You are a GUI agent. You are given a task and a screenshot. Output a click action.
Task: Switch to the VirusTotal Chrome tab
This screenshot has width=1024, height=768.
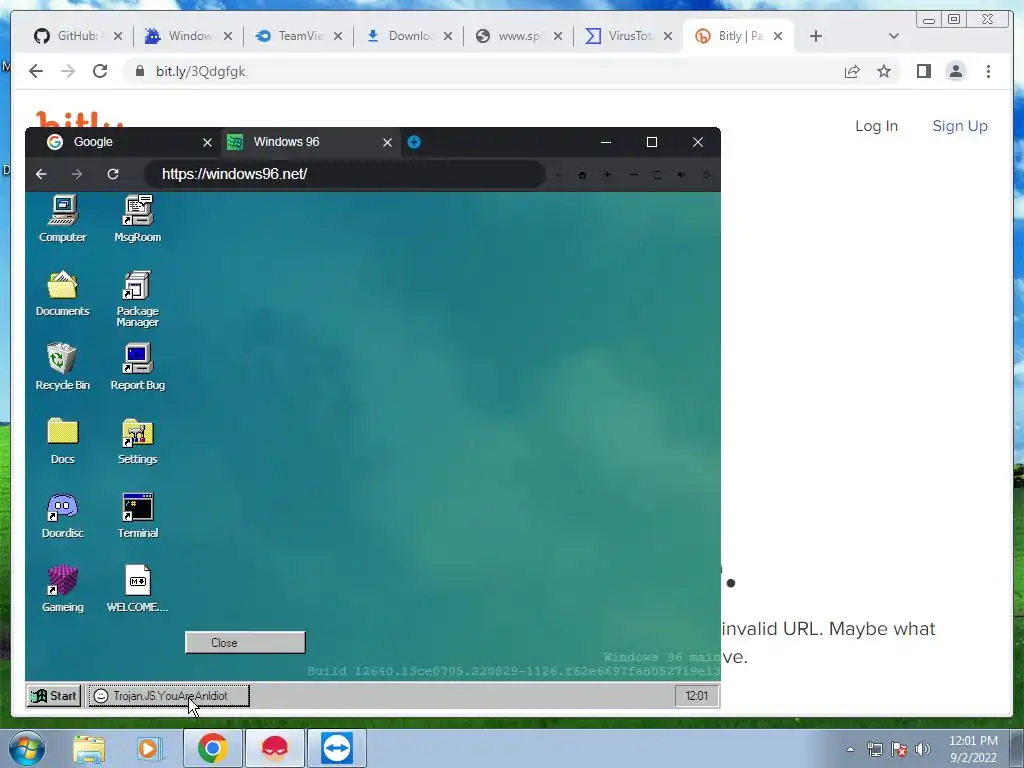[x=629, y=36]
